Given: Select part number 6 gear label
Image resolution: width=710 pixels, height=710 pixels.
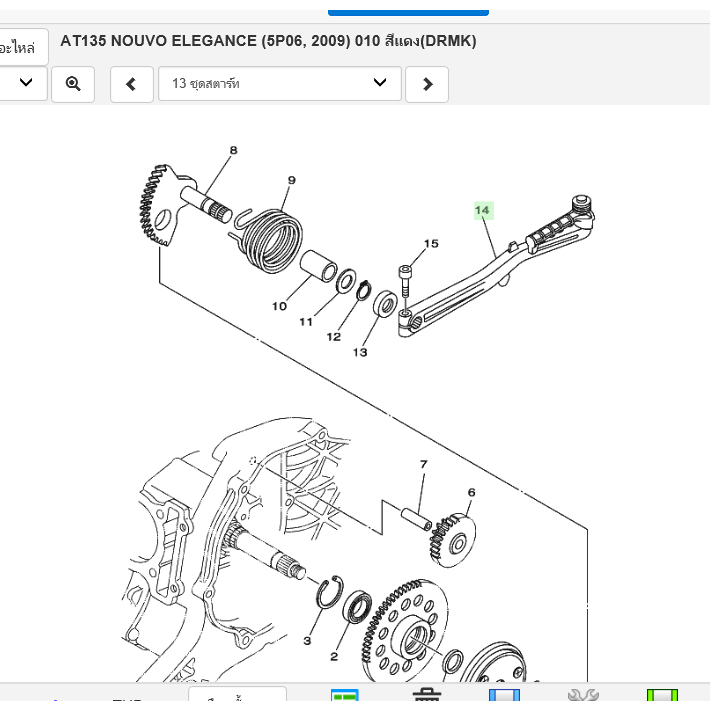Looking at the screenshot, I should (x=471, y=492).
